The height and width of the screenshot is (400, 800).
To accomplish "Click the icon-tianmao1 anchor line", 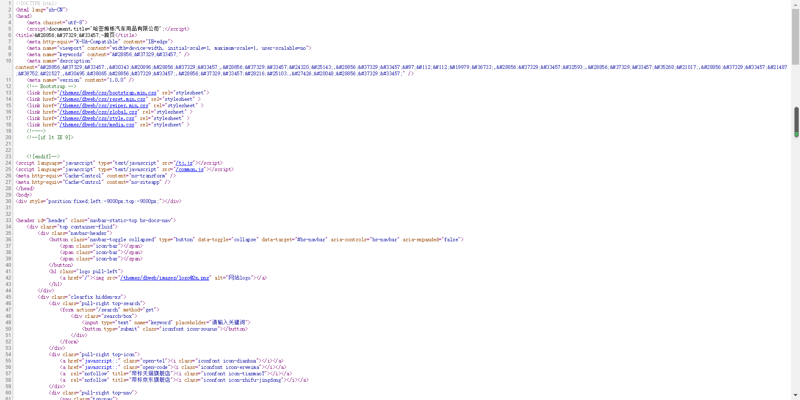I will (x=177, y=373).
